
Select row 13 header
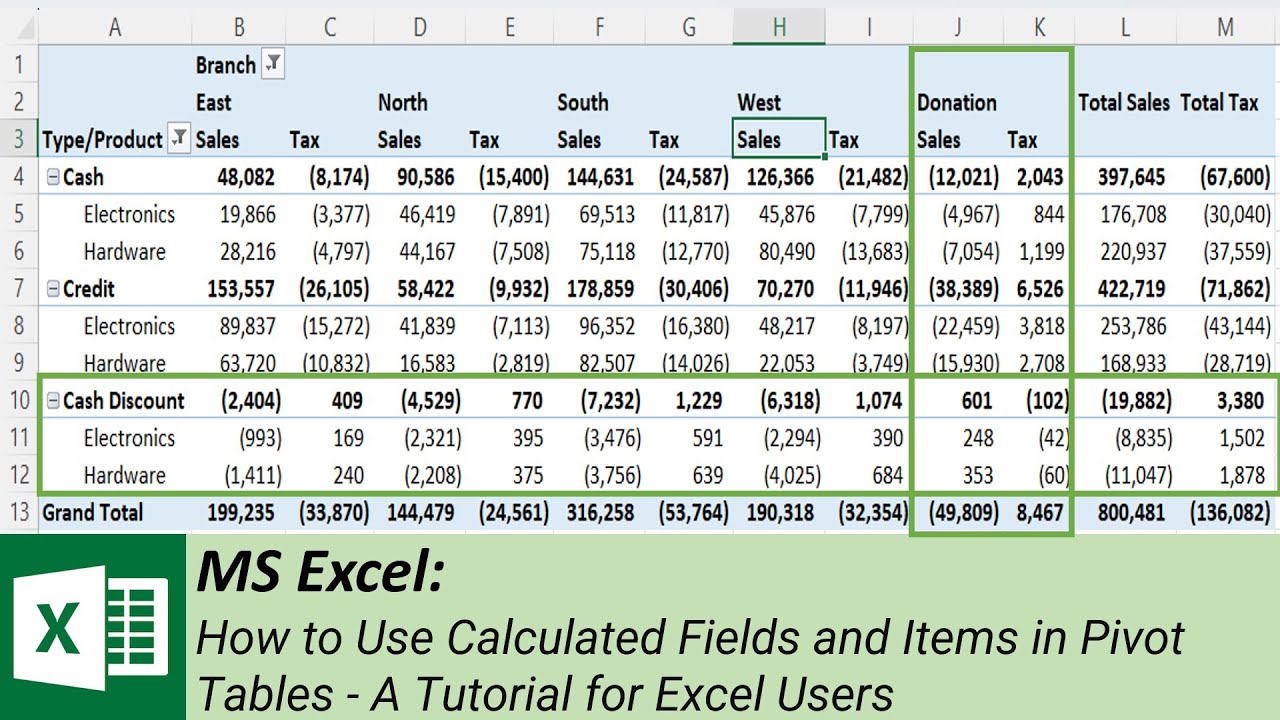coord(19,513)
